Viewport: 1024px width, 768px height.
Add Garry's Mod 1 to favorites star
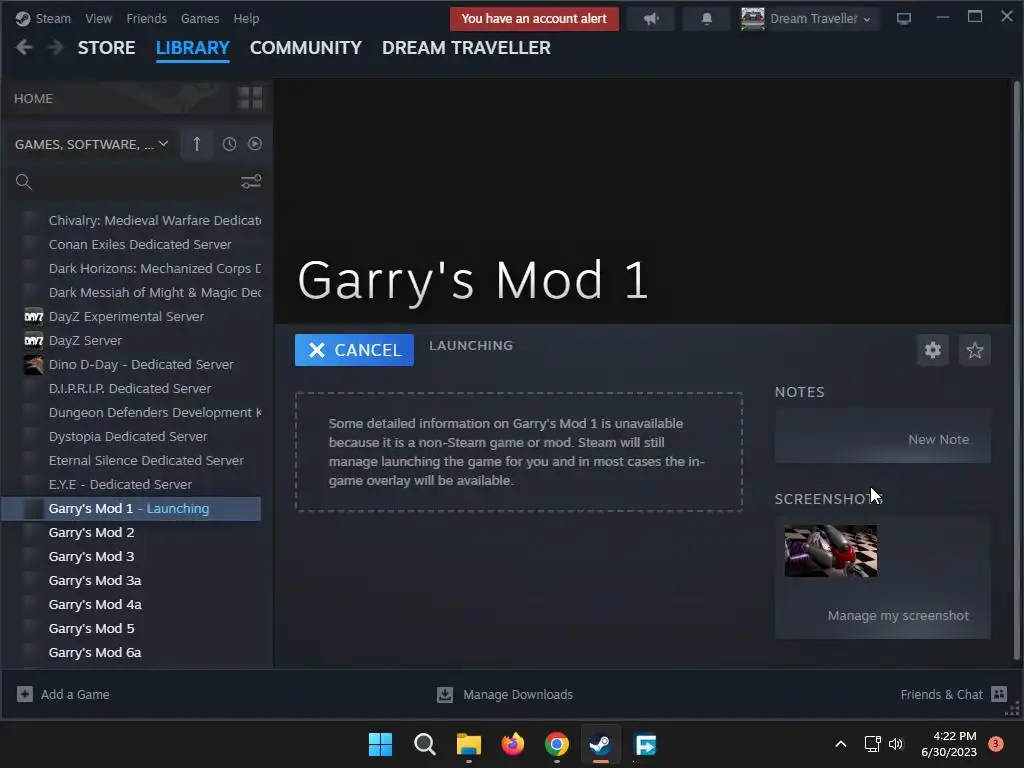pyautogui.click(x=974, y=350)
